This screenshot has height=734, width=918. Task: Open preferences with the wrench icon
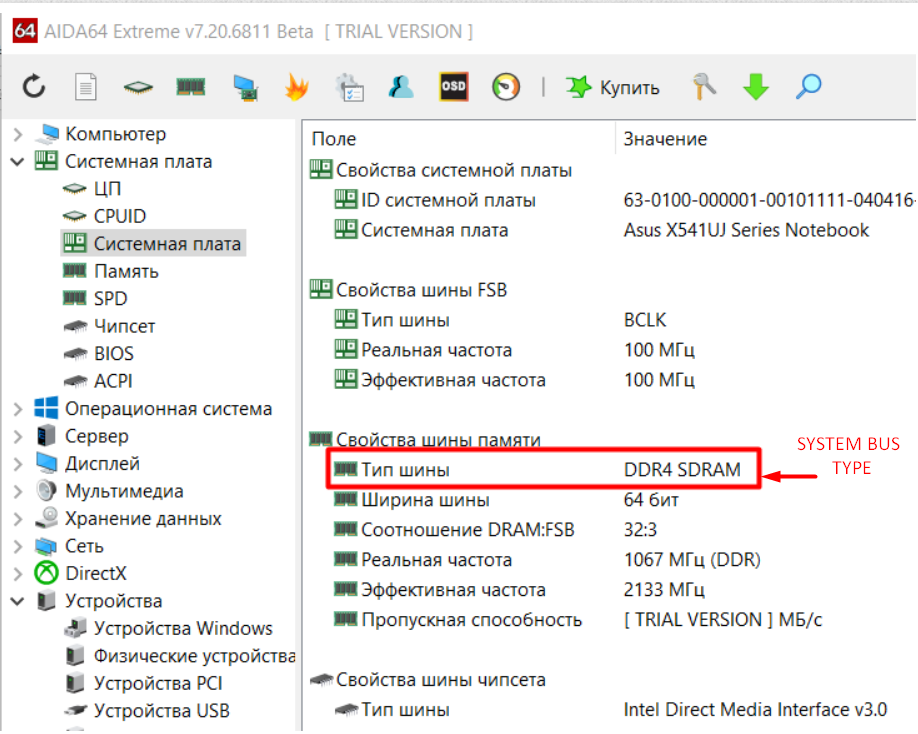coord(704,87)
